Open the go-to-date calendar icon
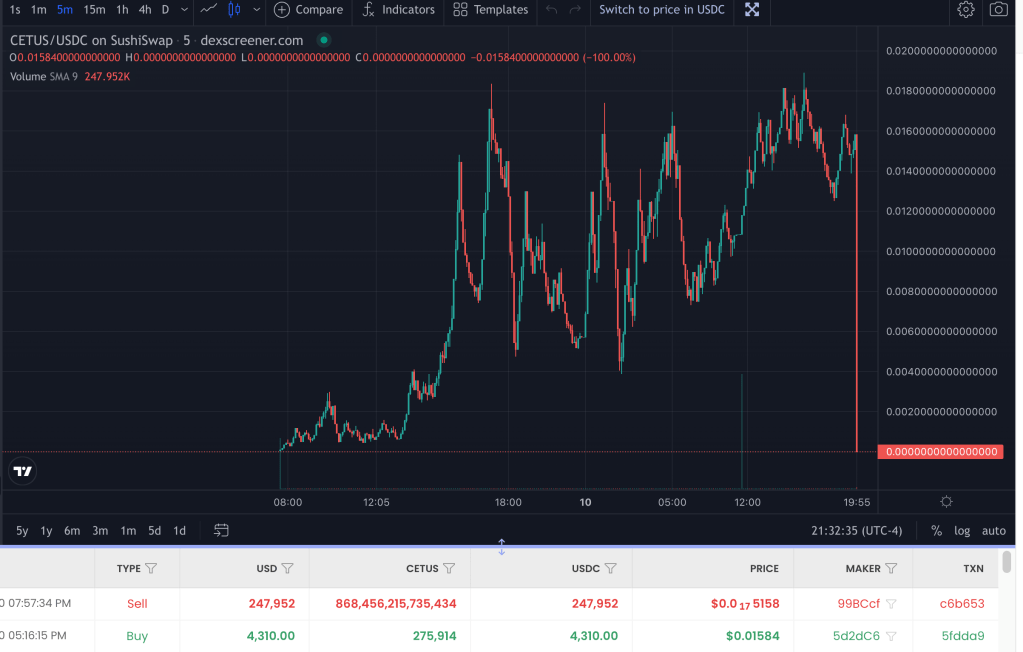The width and height of the screenshot is (1023, 652). click(221, 530)
